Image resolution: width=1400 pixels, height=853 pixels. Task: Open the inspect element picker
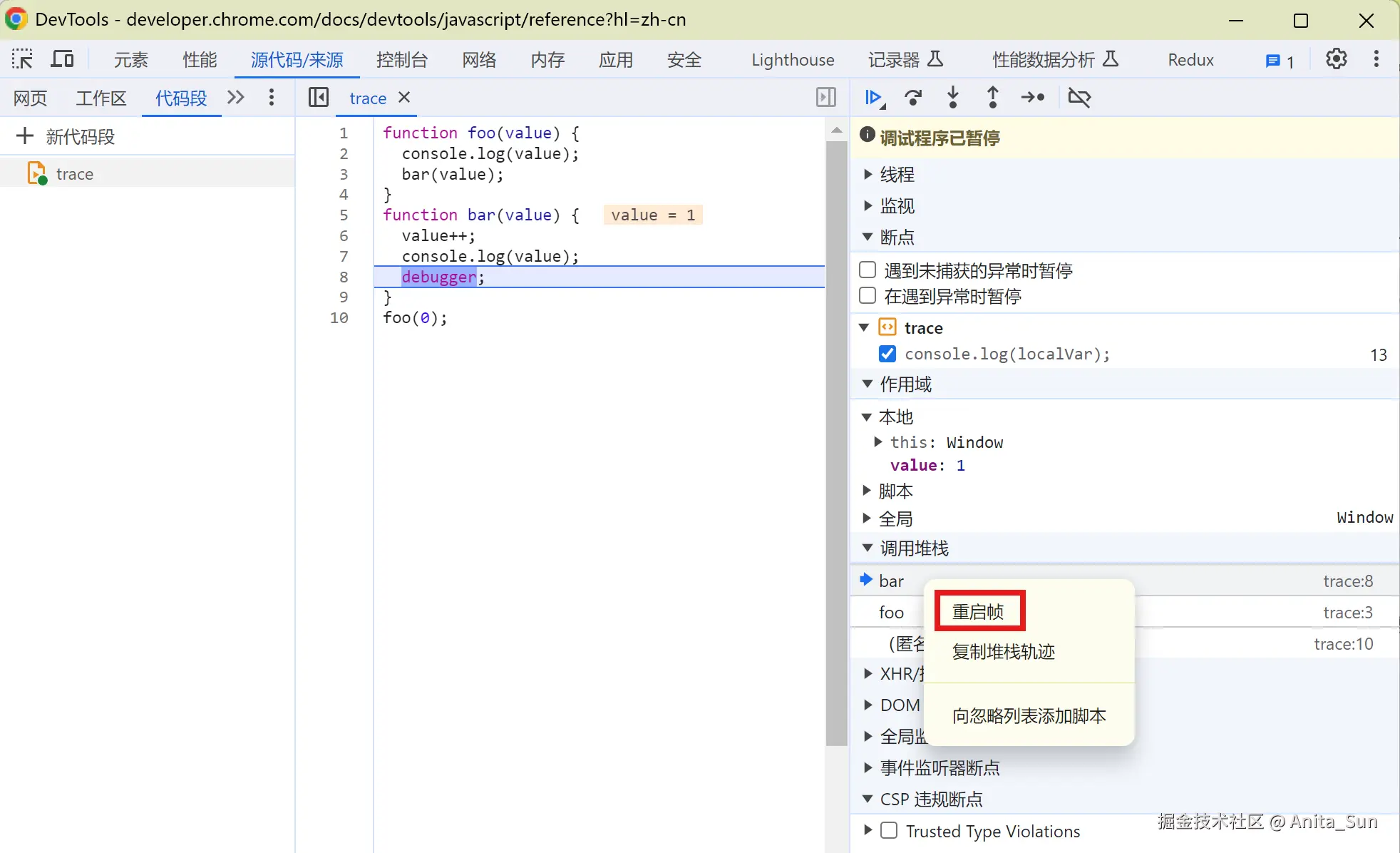[x=22, y=60]
